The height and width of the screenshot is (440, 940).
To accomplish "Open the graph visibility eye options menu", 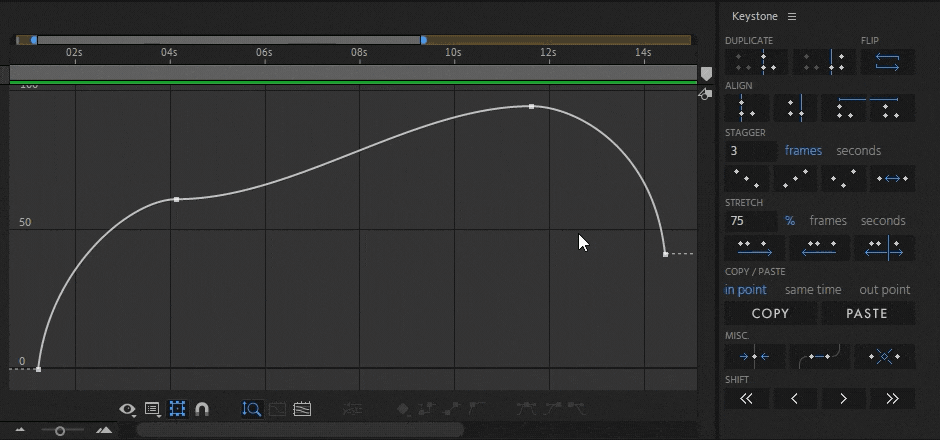I will coord(128,409).
